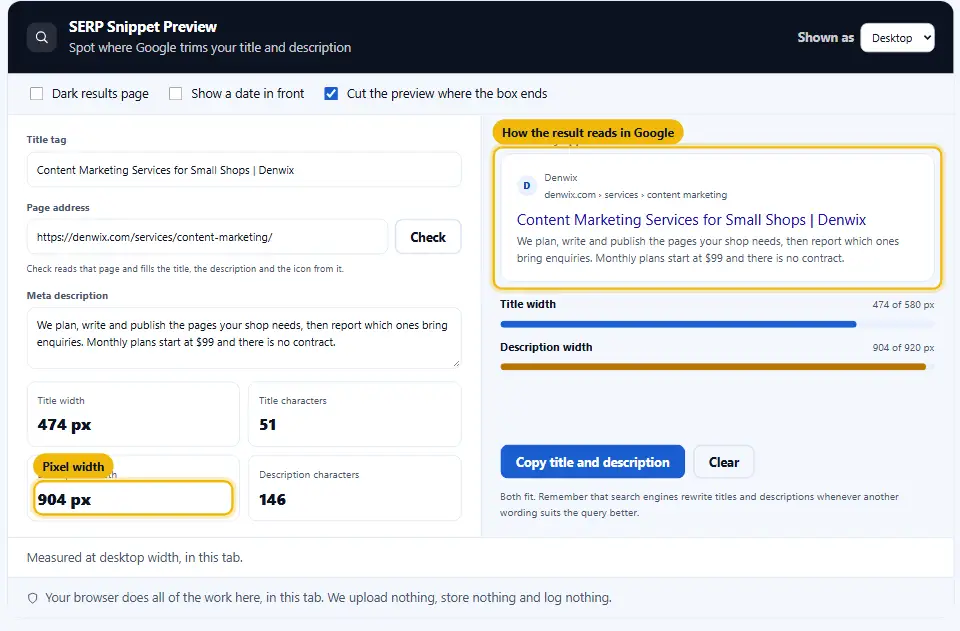The height and width of the screenshot is (631, 960).
Task: Click the magnifier search icon in the header
Action: tap(42, 37)
